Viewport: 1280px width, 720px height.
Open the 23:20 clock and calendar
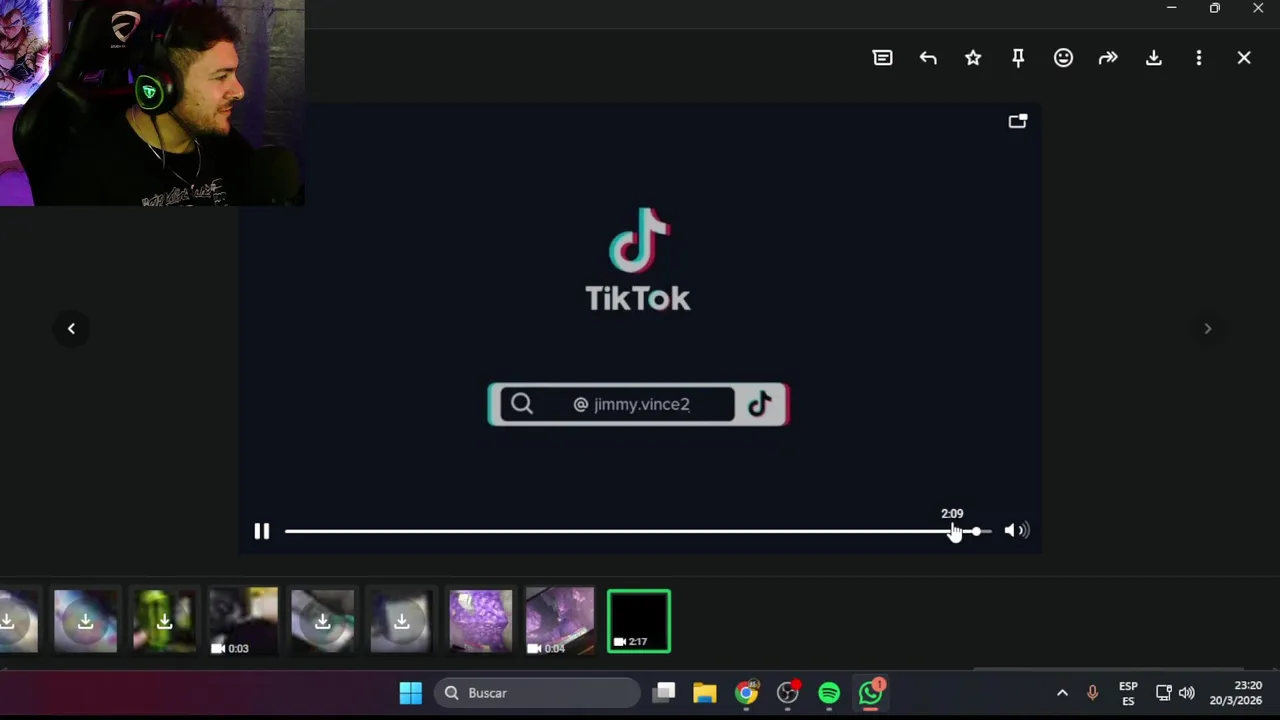[x=1236, y=693]
